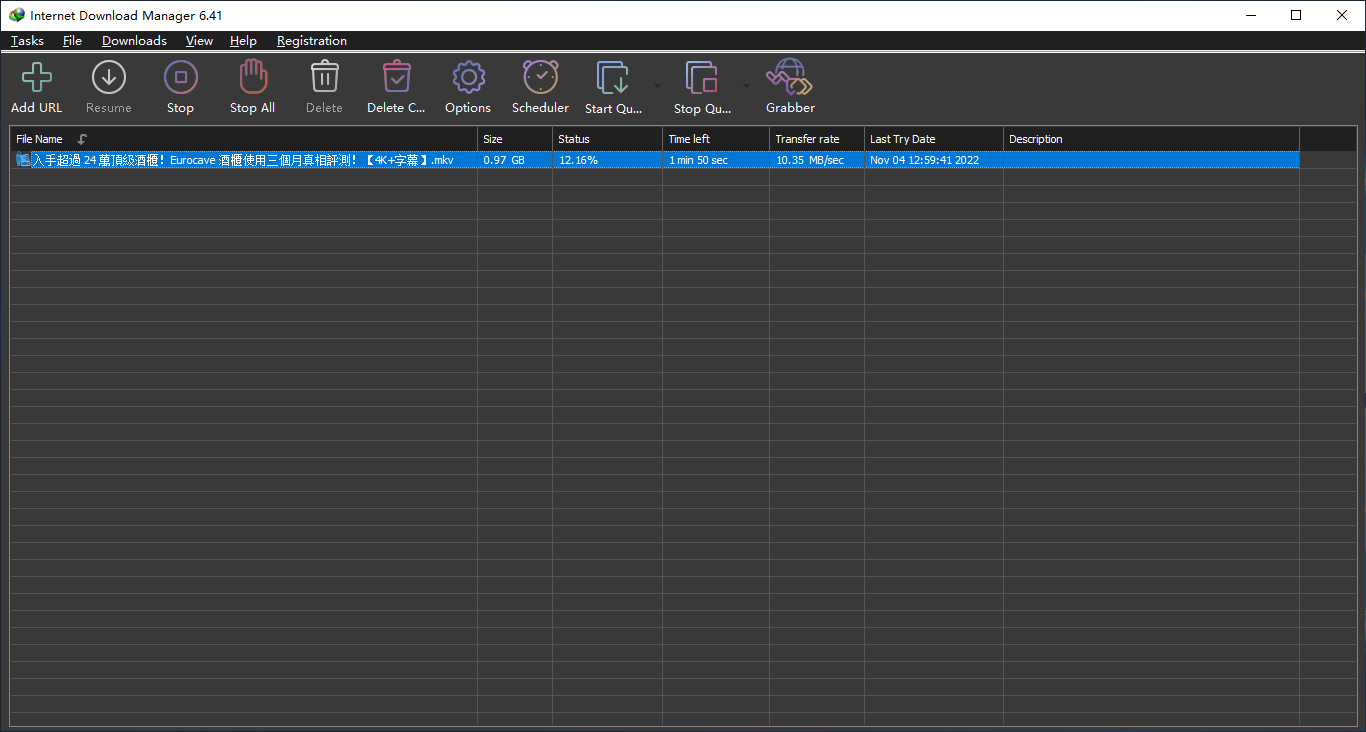Open the Tasks menu
Image resolution: width=1366 pixels, height=732 pixels.
click(x=27, y=41)
